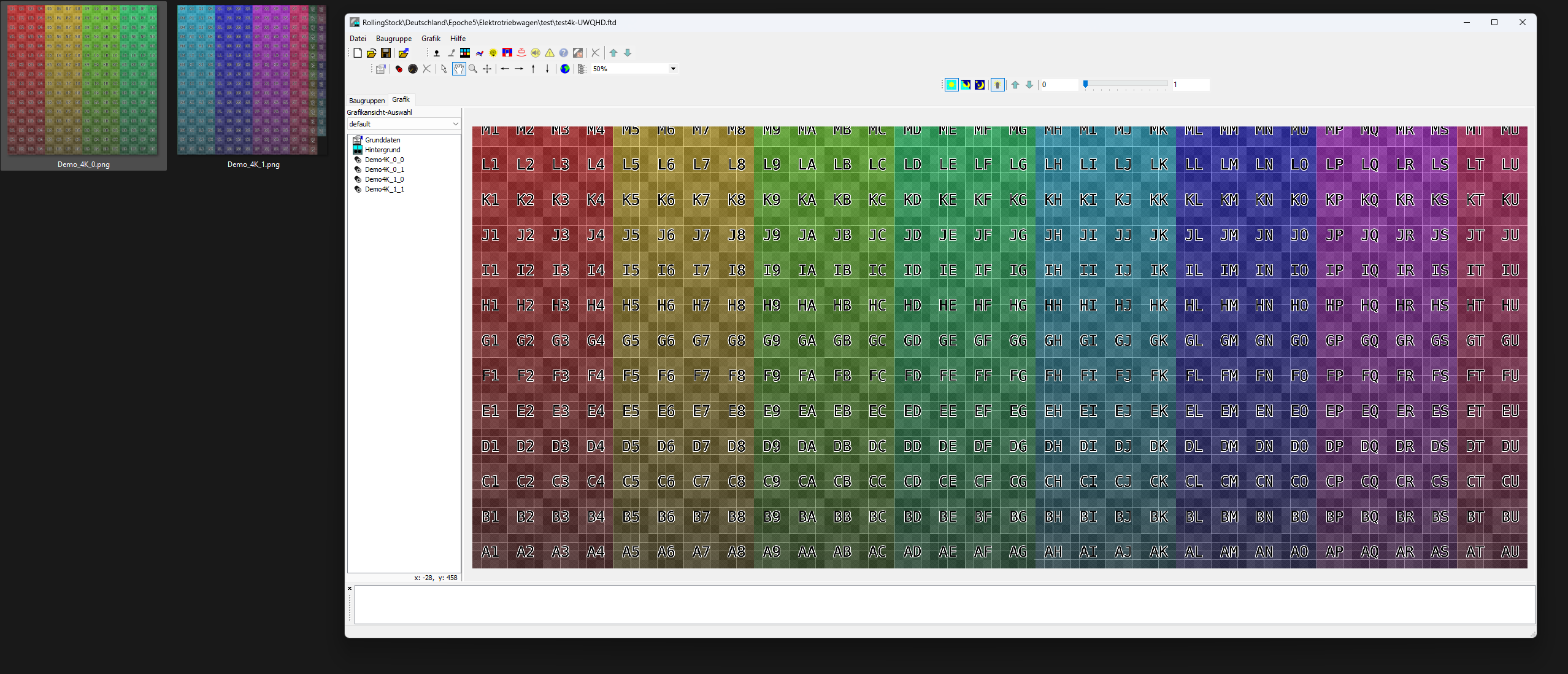The height and width of the screenshot is (674, 1568).
Task: Open the colored grid palette icon
Action: click(465, 53)
